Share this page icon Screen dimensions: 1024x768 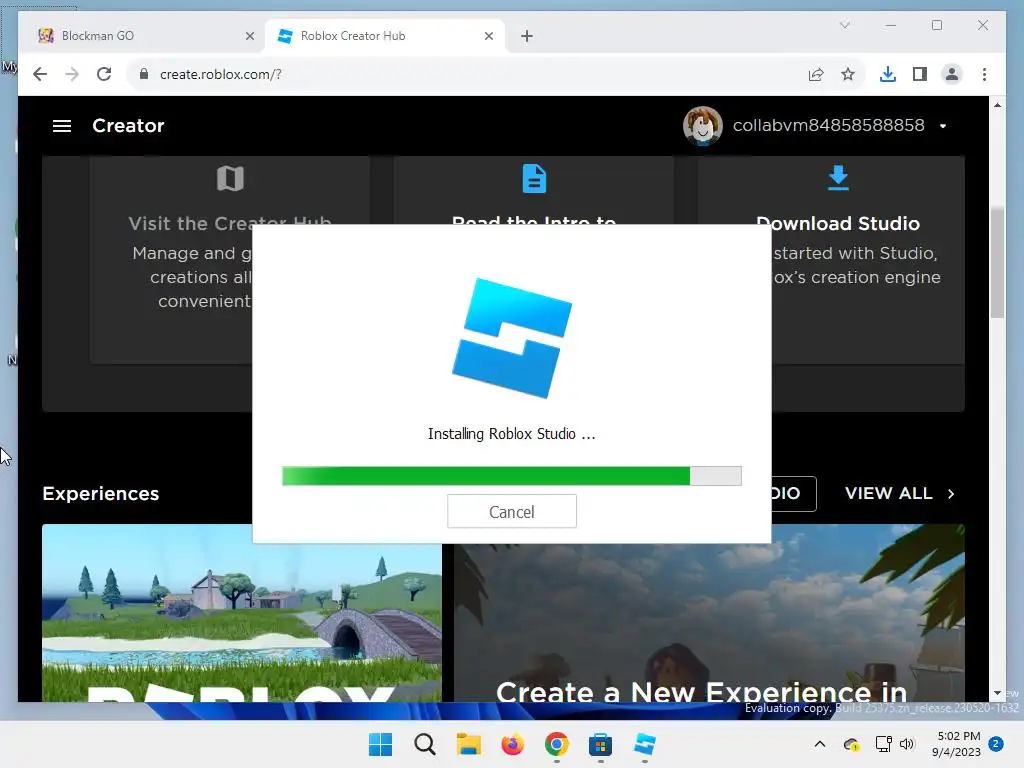pyautogui.click(x=816, y=74)
